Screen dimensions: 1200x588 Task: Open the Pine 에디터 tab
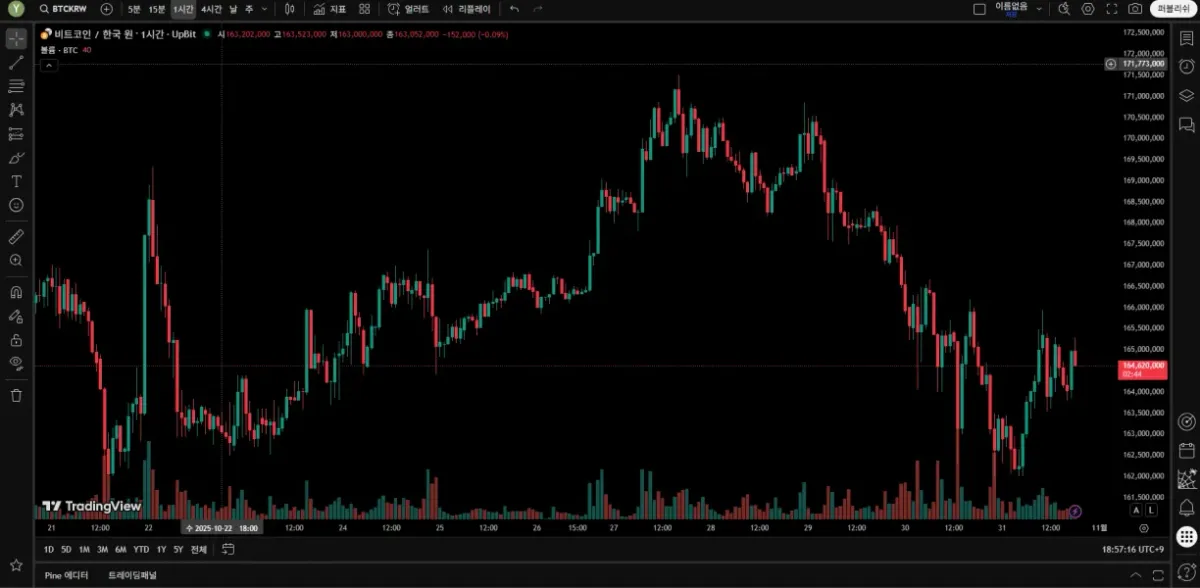66,575
